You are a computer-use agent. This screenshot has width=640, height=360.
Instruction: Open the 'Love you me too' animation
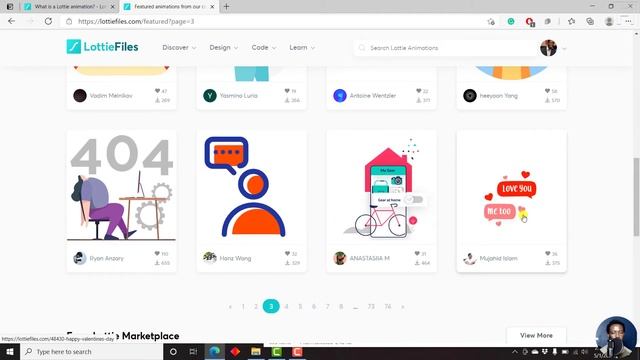(x=511, y=187)
